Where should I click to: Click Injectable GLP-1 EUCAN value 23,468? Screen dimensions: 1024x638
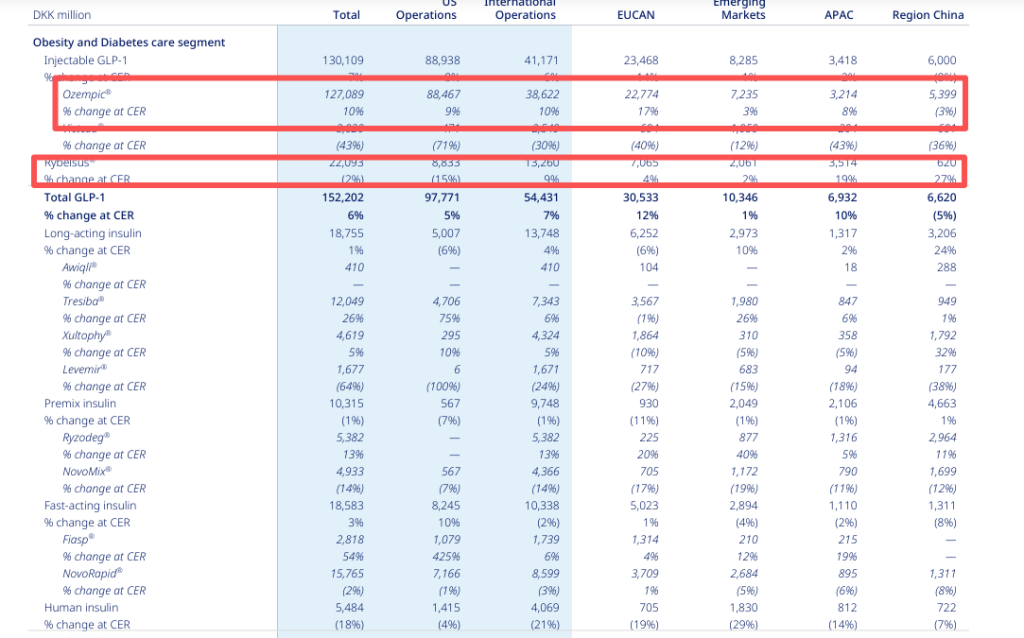tap(641, 60)
